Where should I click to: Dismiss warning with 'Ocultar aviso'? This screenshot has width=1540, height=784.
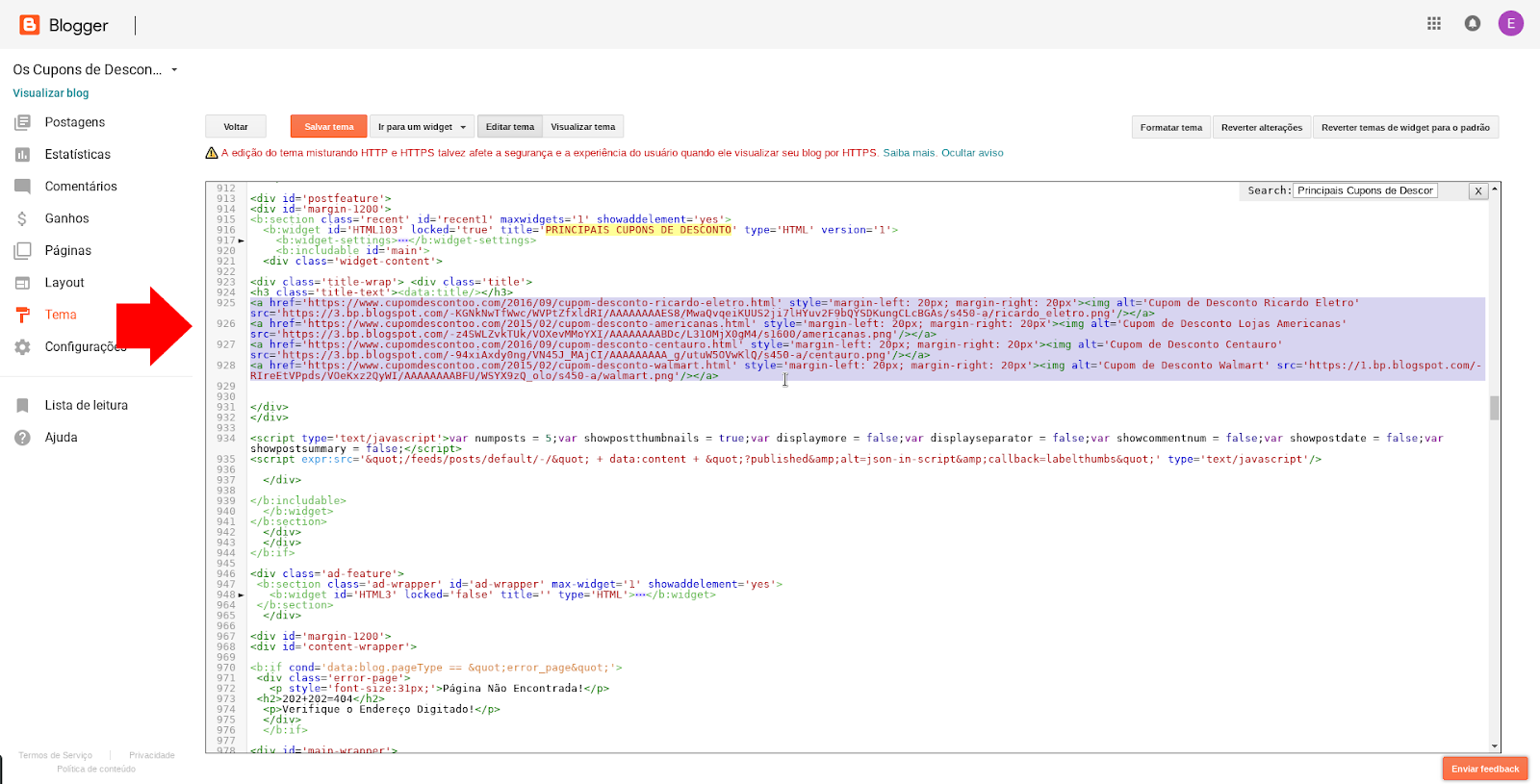tap(972, 153)
